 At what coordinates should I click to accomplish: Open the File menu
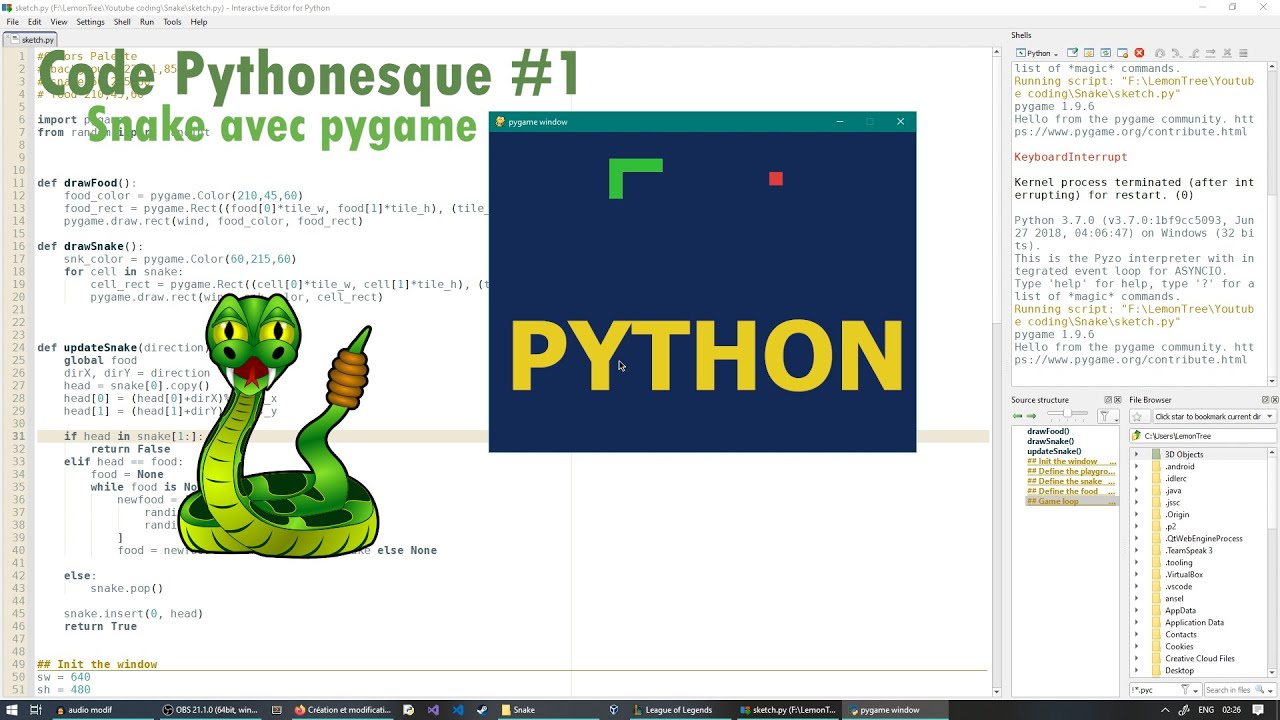coord(12,22)
